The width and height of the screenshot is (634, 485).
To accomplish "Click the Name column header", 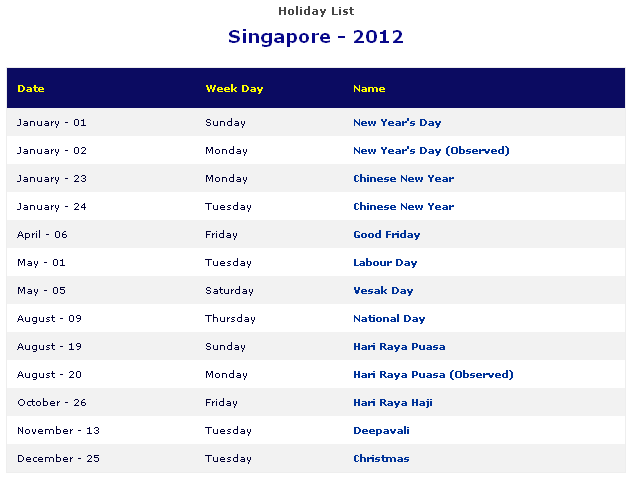I will pyautogui.click(x=369, y=89).
